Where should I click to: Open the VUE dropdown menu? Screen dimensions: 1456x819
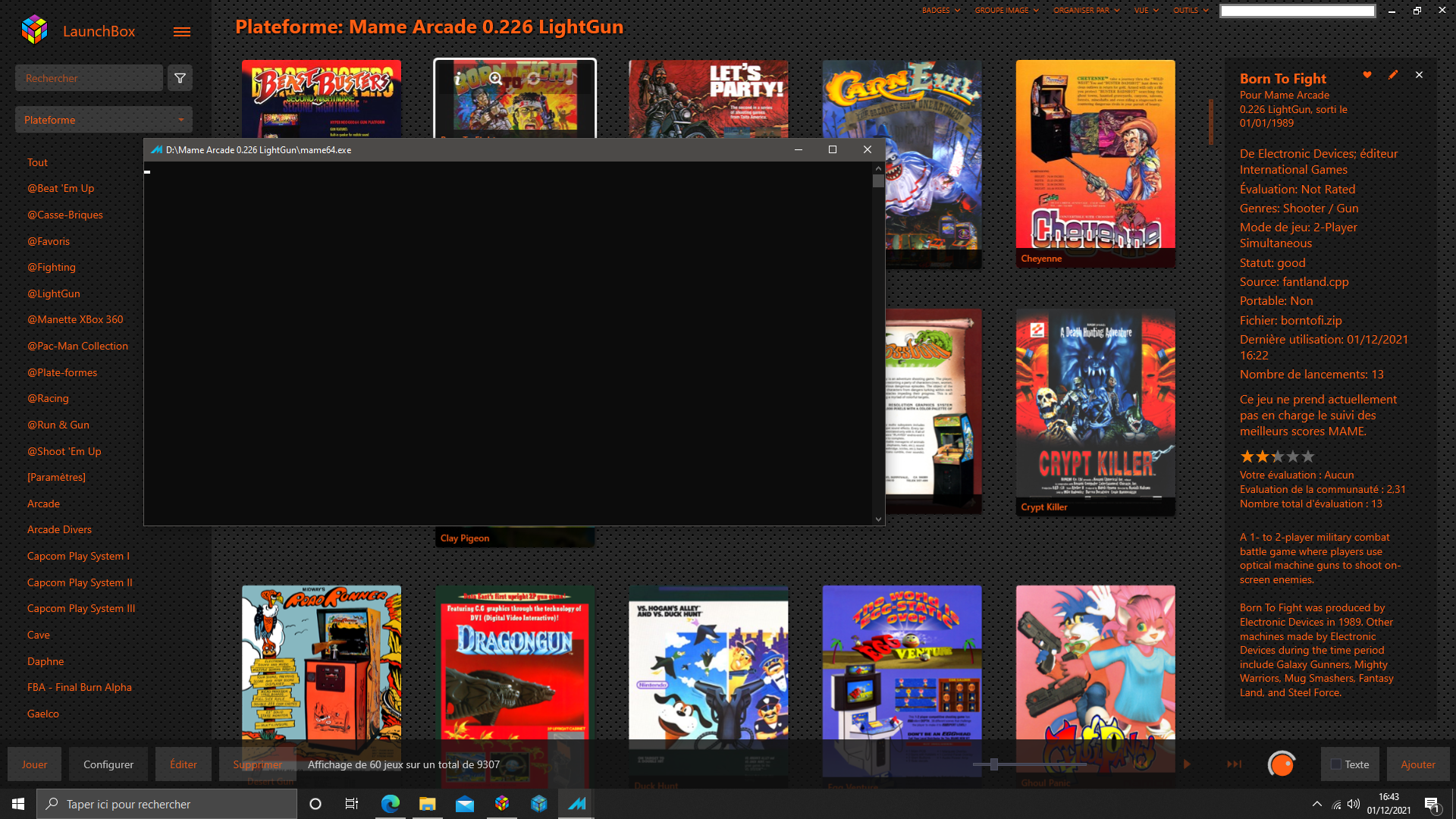(1146, 11)
